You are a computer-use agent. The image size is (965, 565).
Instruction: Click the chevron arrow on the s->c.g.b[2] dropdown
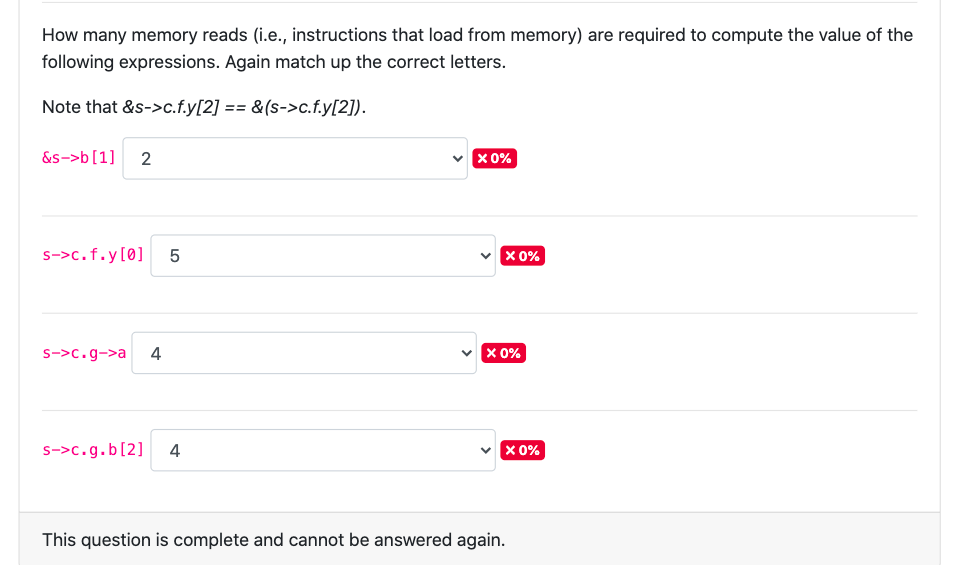[486, 451]
